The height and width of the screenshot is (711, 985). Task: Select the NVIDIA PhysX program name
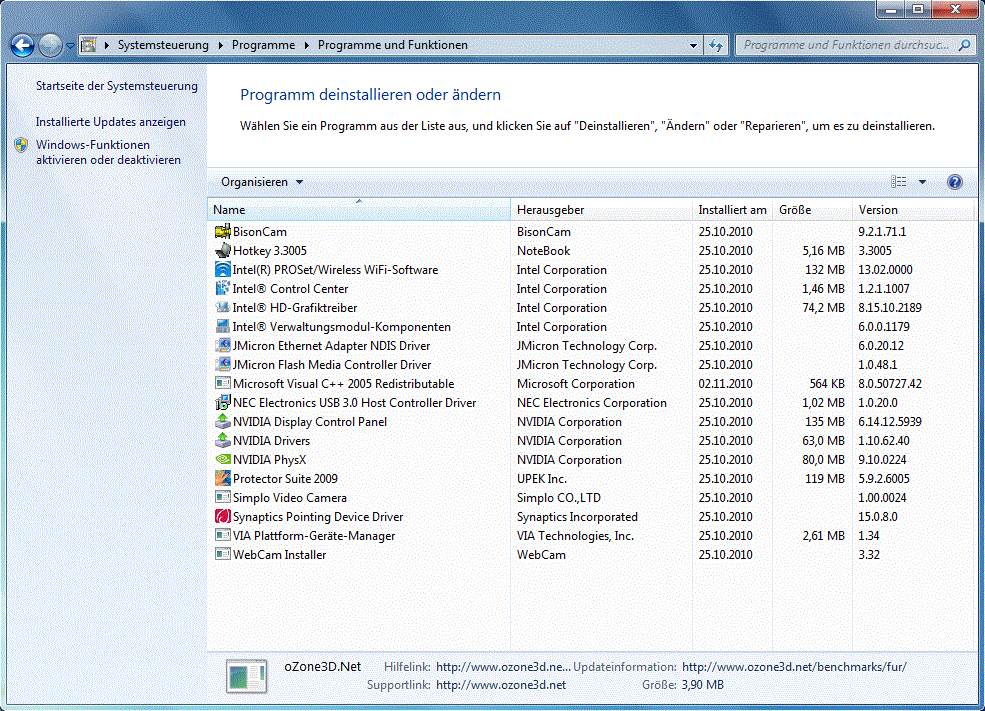[269, 460]
